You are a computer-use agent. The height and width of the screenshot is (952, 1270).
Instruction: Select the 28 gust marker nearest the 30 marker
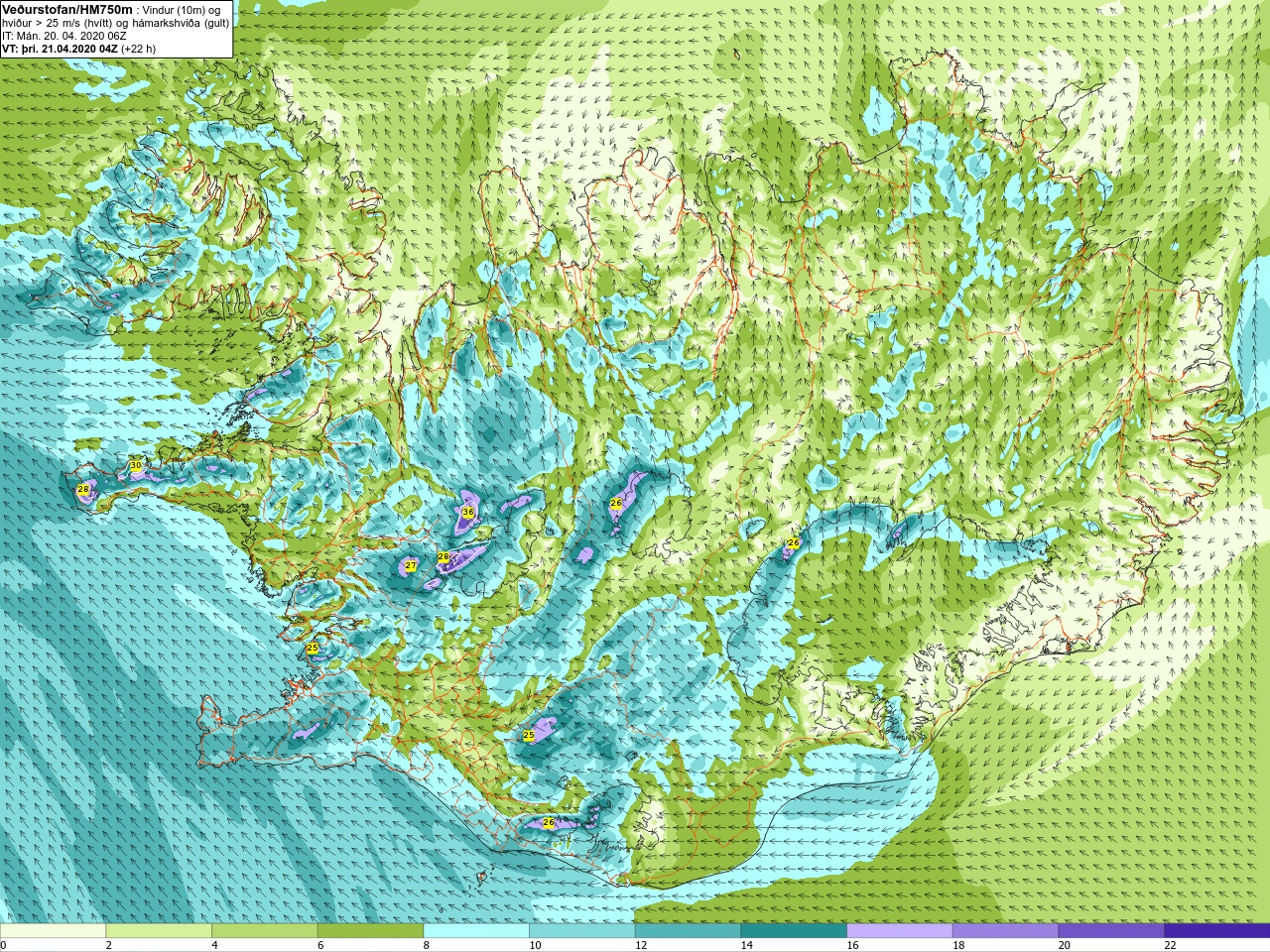pyautogui.click(x=83, y=490)
